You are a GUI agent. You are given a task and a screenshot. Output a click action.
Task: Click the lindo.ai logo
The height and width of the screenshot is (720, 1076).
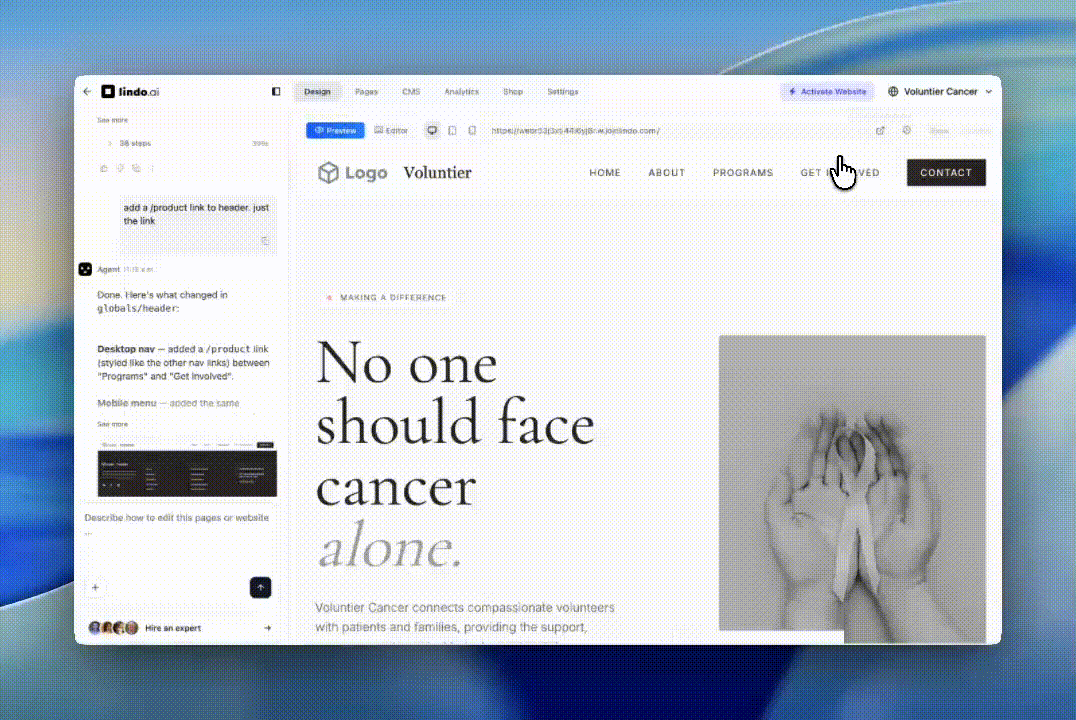coord(130,91)
